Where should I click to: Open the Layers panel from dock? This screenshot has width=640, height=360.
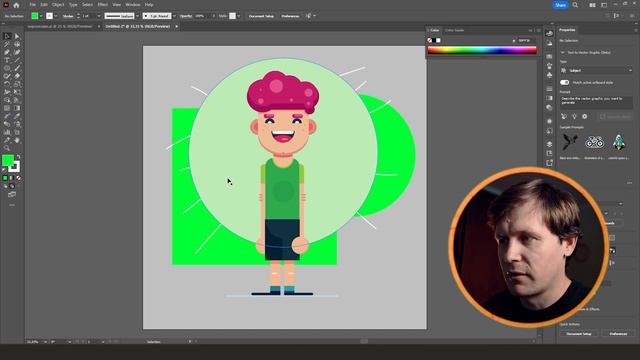pyautogui.click(x=549, y=144)
